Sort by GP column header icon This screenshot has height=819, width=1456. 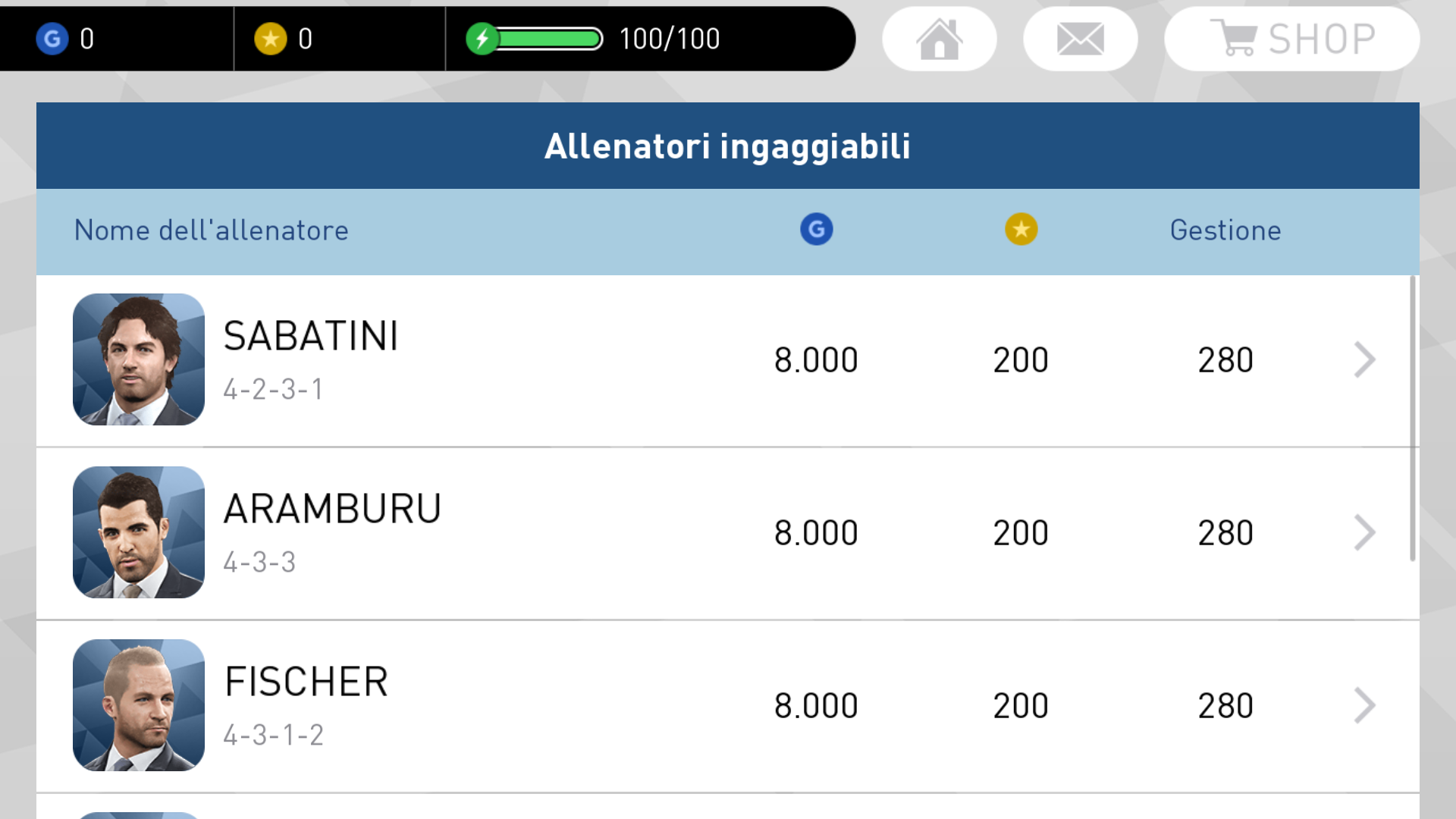click(x=817, y=229)
